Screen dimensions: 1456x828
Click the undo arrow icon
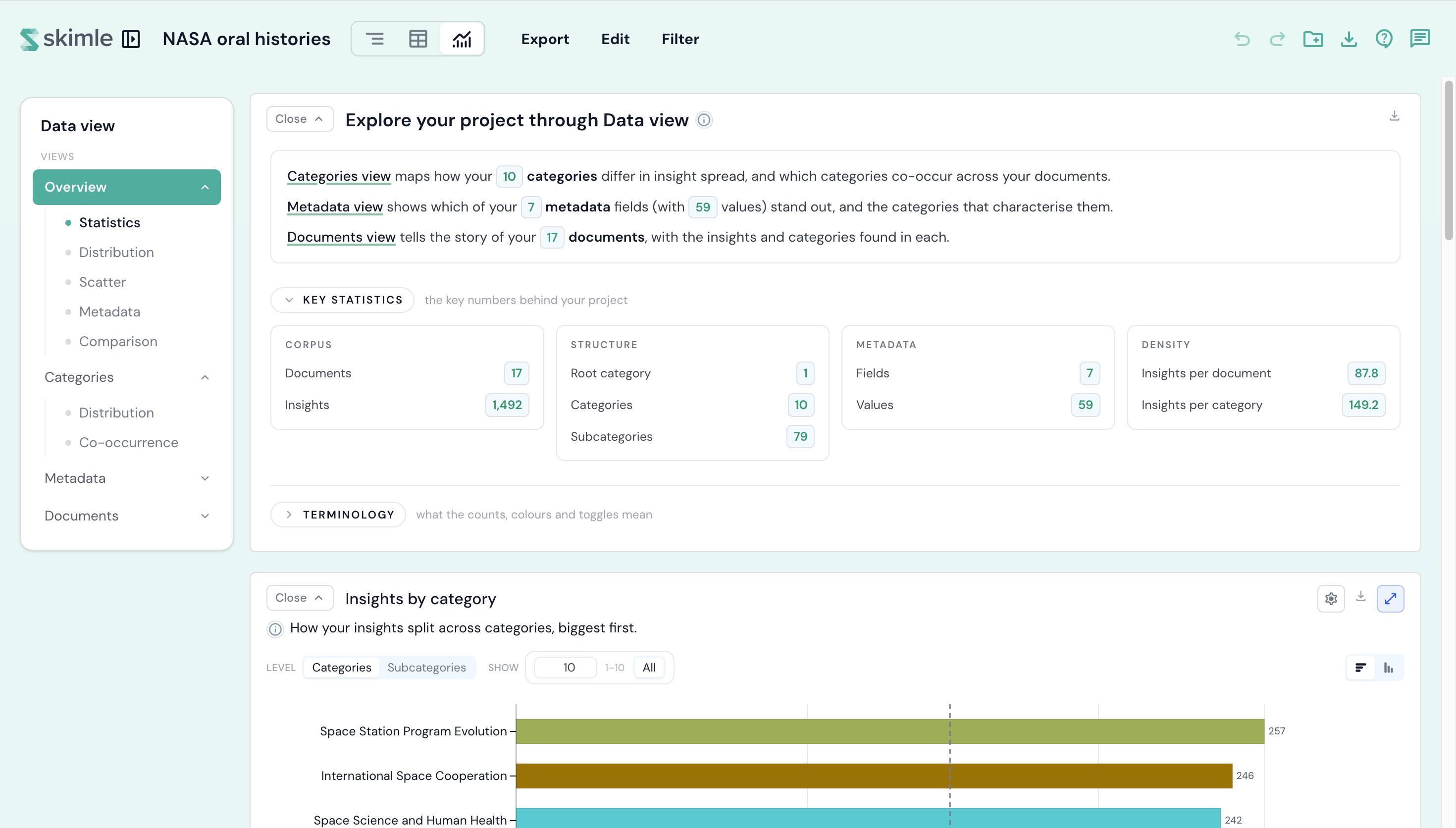(1242, 39)
